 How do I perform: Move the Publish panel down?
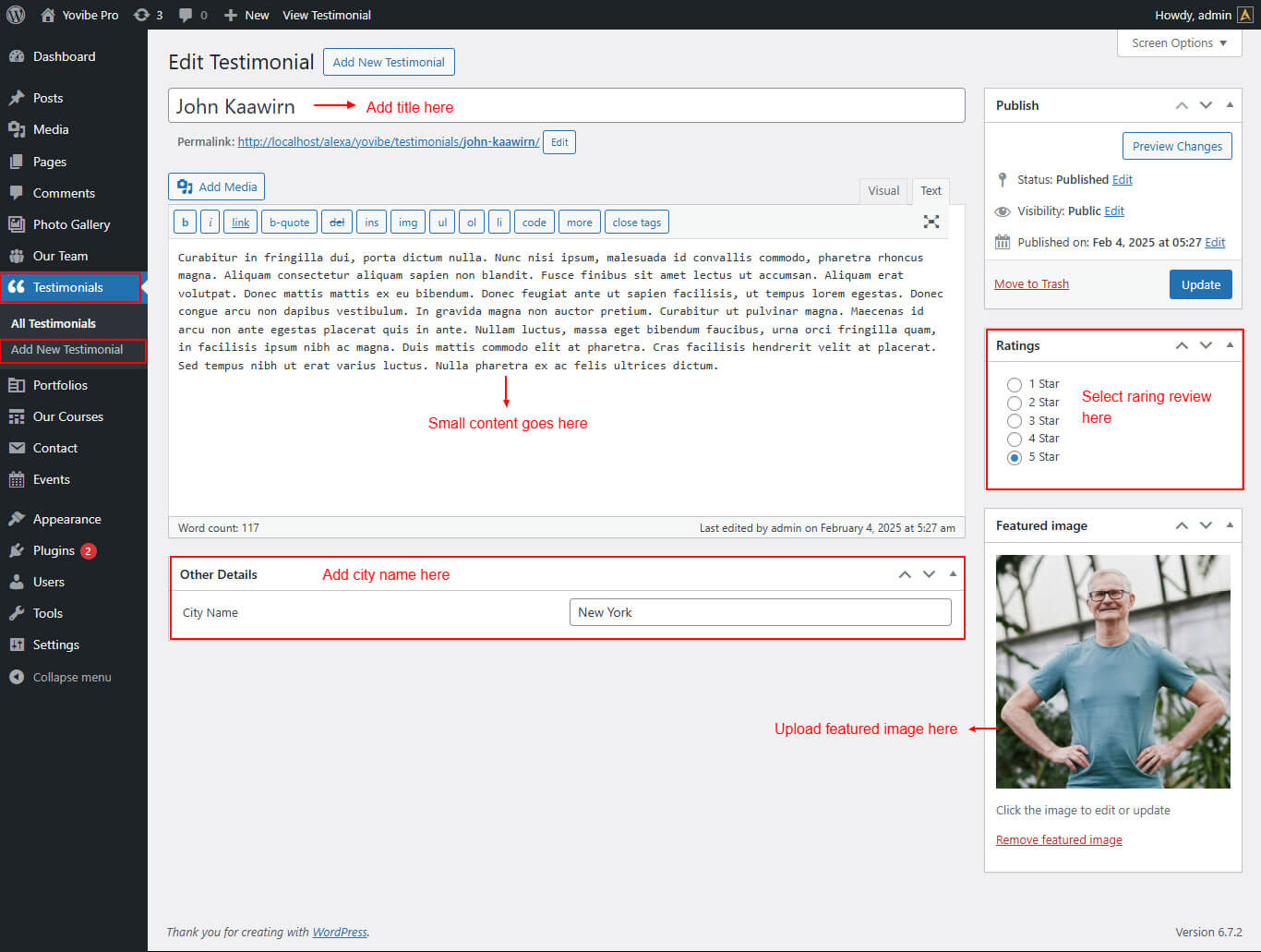[1206, 105]
